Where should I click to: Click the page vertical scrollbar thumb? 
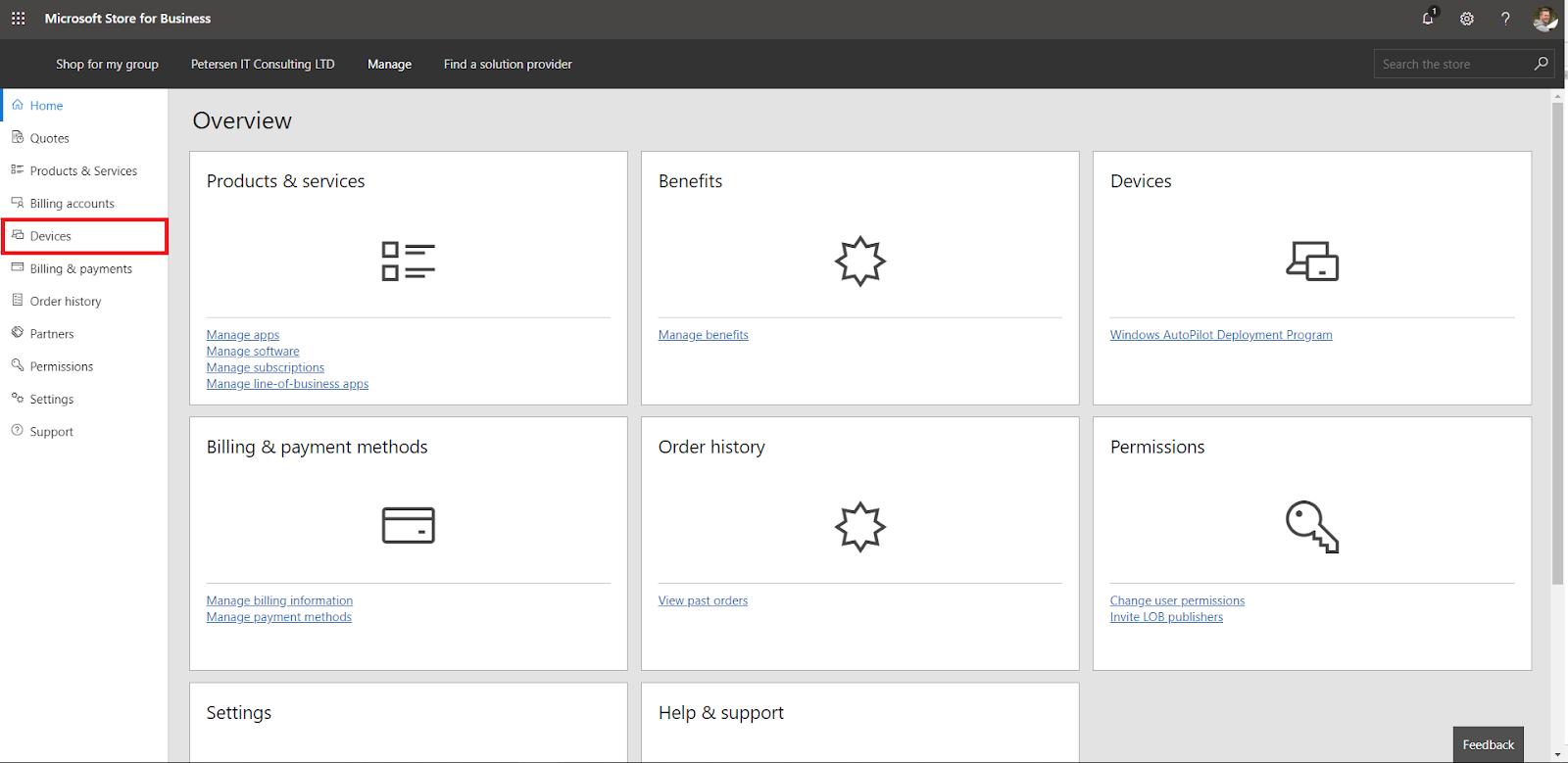click(1557, 343)
